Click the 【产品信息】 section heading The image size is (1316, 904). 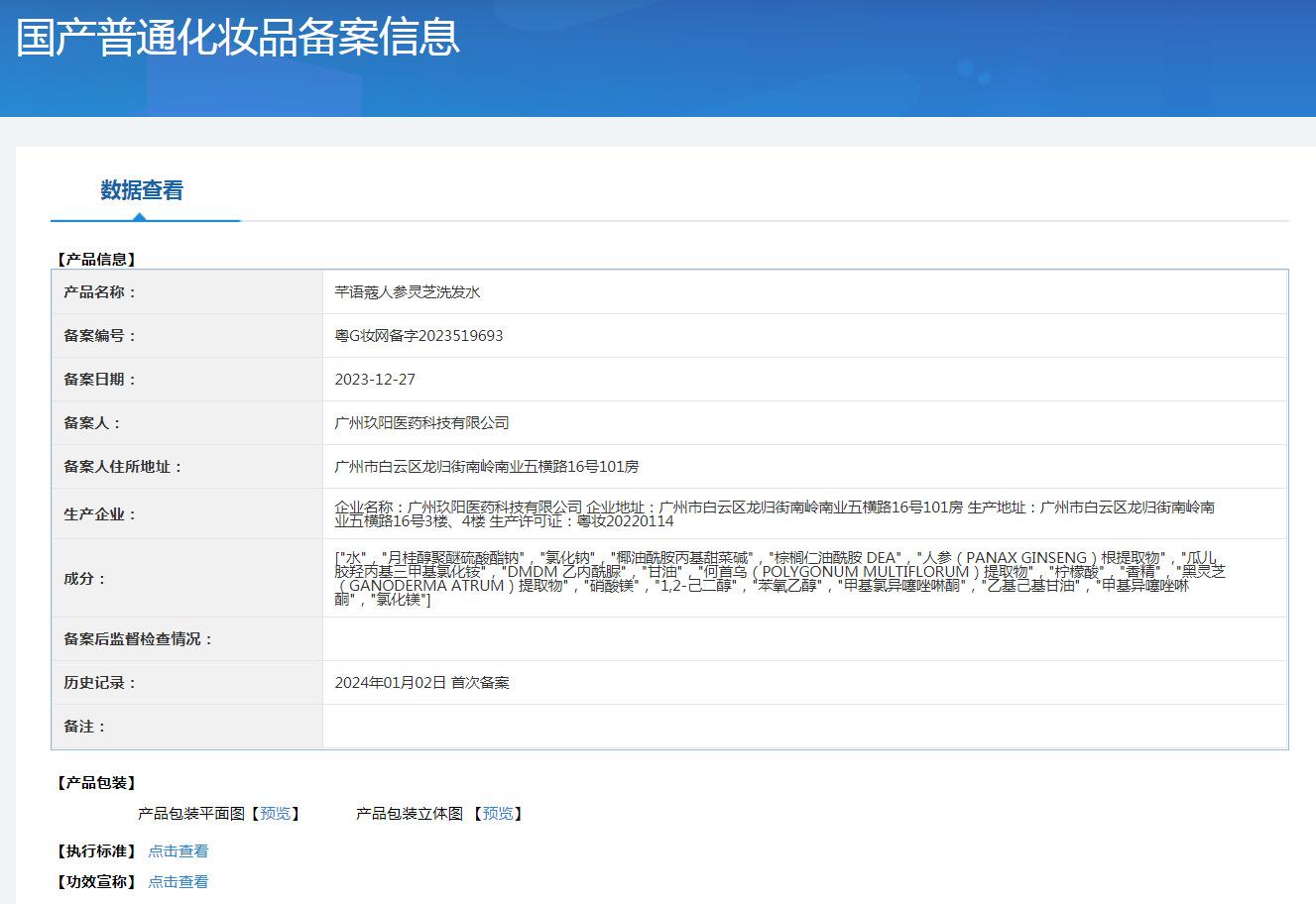click(95, 260)
